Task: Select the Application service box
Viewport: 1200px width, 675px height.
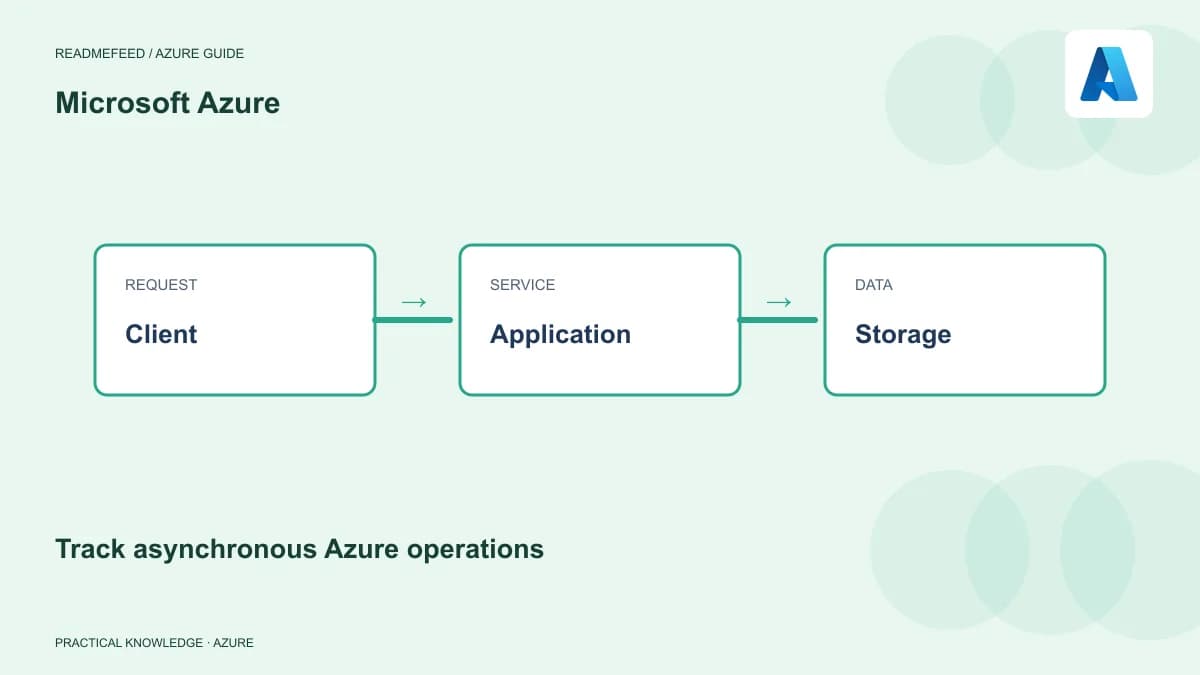Action: [x=600, y=320]
